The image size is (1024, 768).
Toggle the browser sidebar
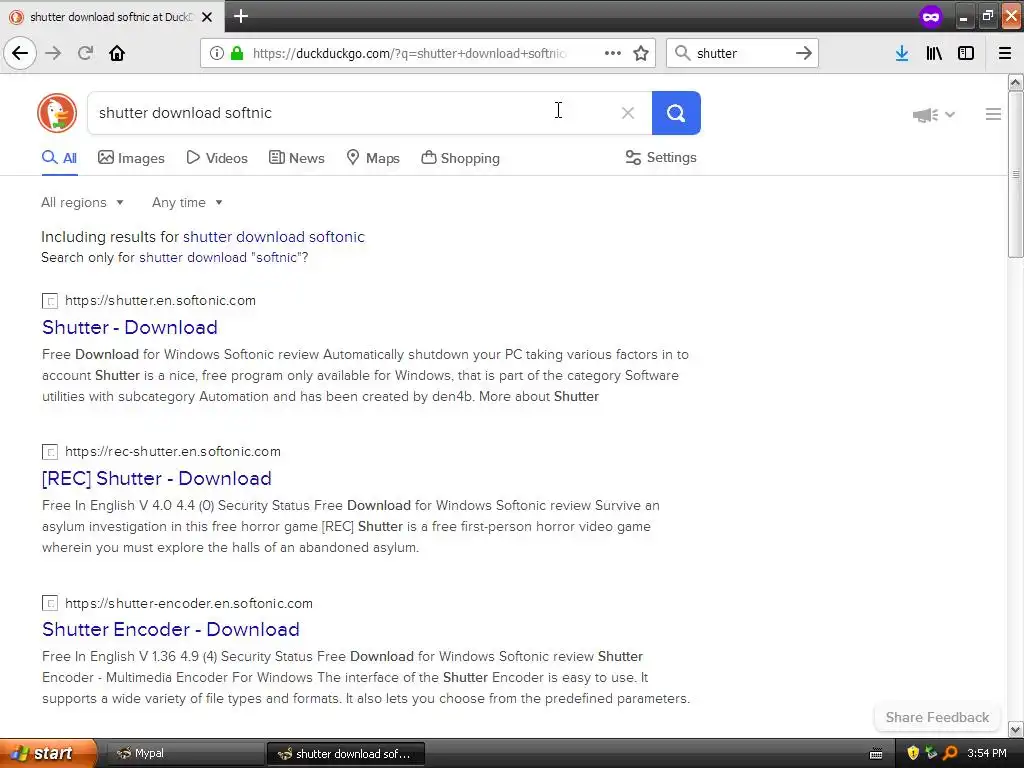(x=966, y=53)
